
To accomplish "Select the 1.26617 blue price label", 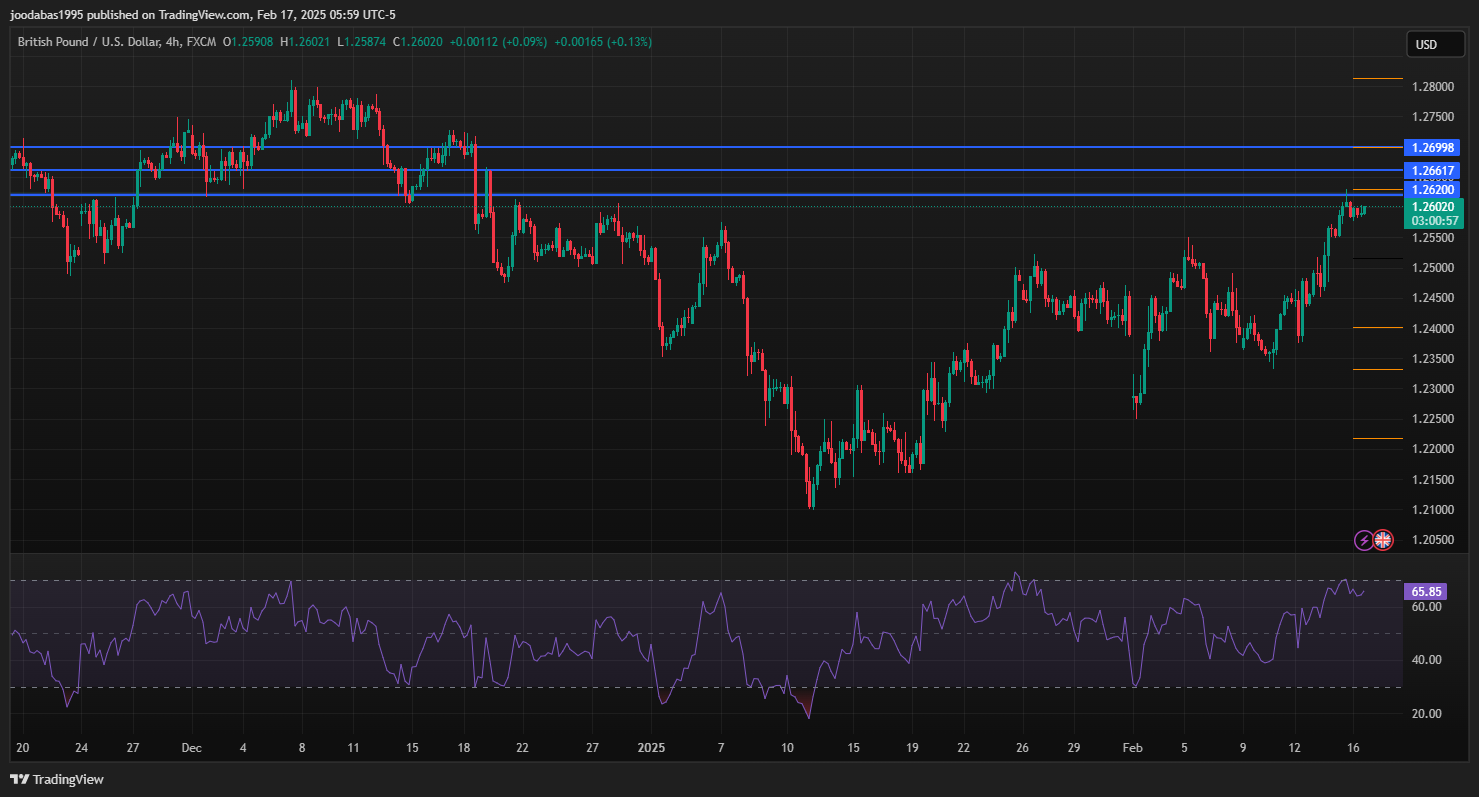I will click(x=1434, y=170).
